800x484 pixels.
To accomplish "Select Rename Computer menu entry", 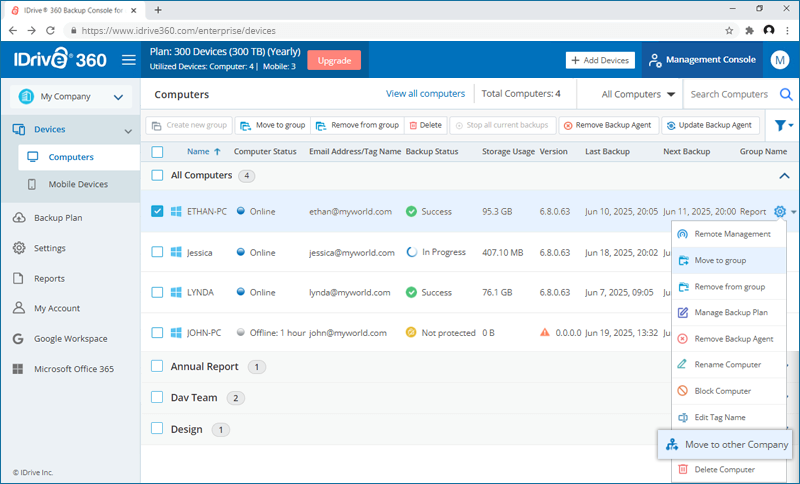I will pos(729,365).
